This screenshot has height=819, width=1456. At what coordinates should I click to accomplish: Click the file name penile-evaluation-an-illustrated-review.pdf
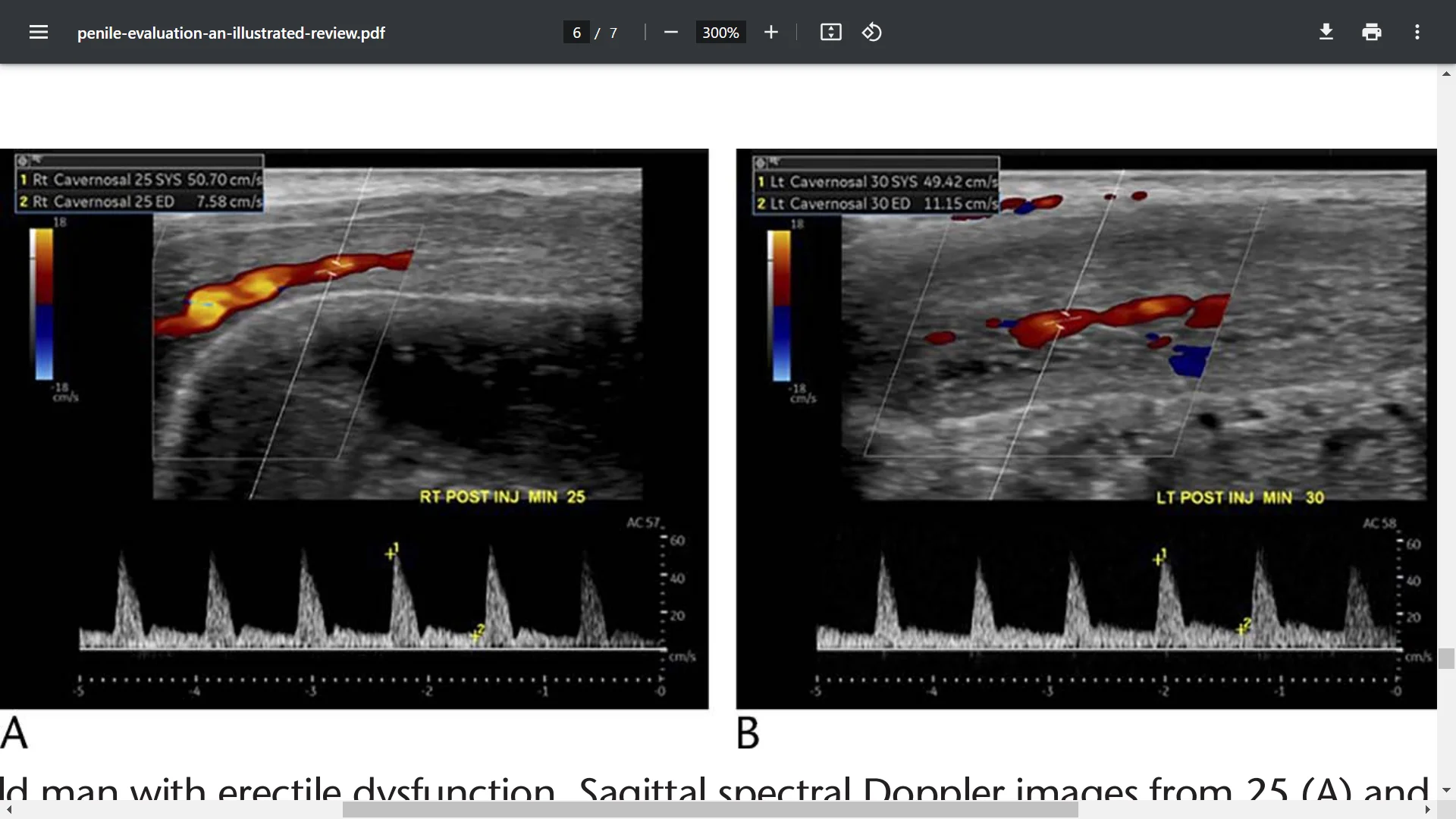[231, 33]
